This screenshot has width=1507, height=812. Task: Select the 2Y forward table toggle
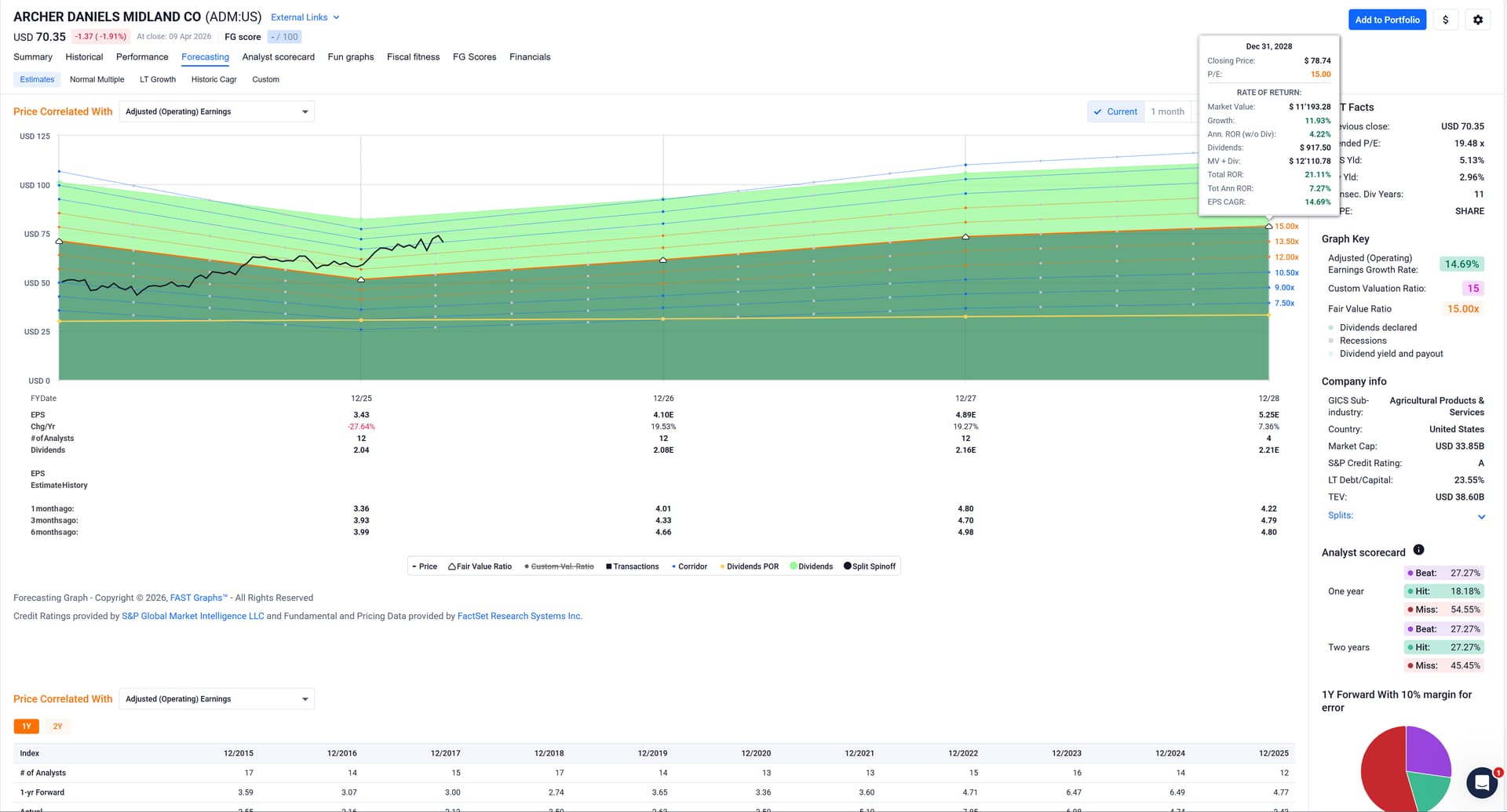(57, 726)
